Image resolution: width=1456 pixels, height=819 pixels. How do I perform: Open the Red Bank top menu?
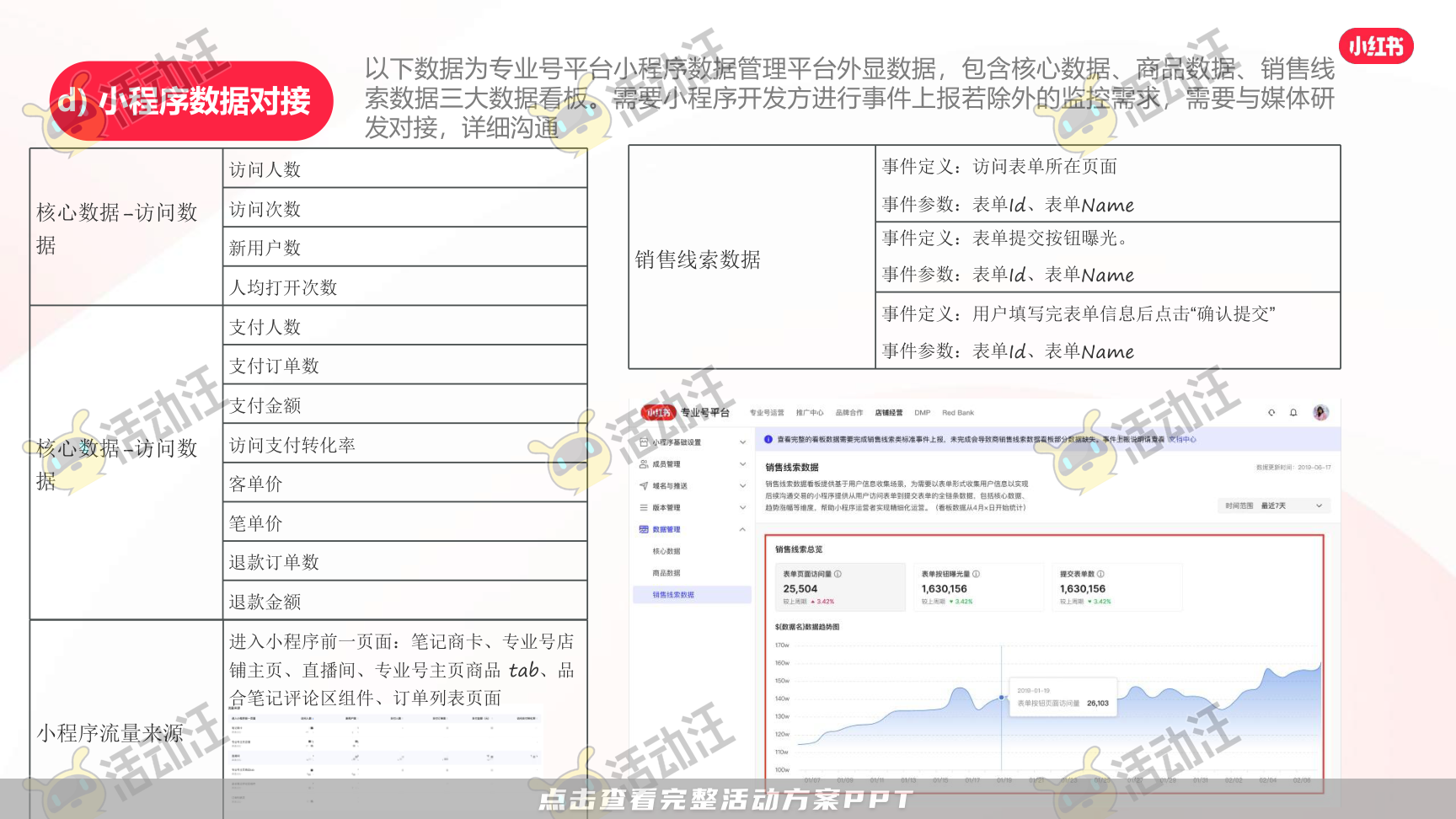click(x=958, y=413)
